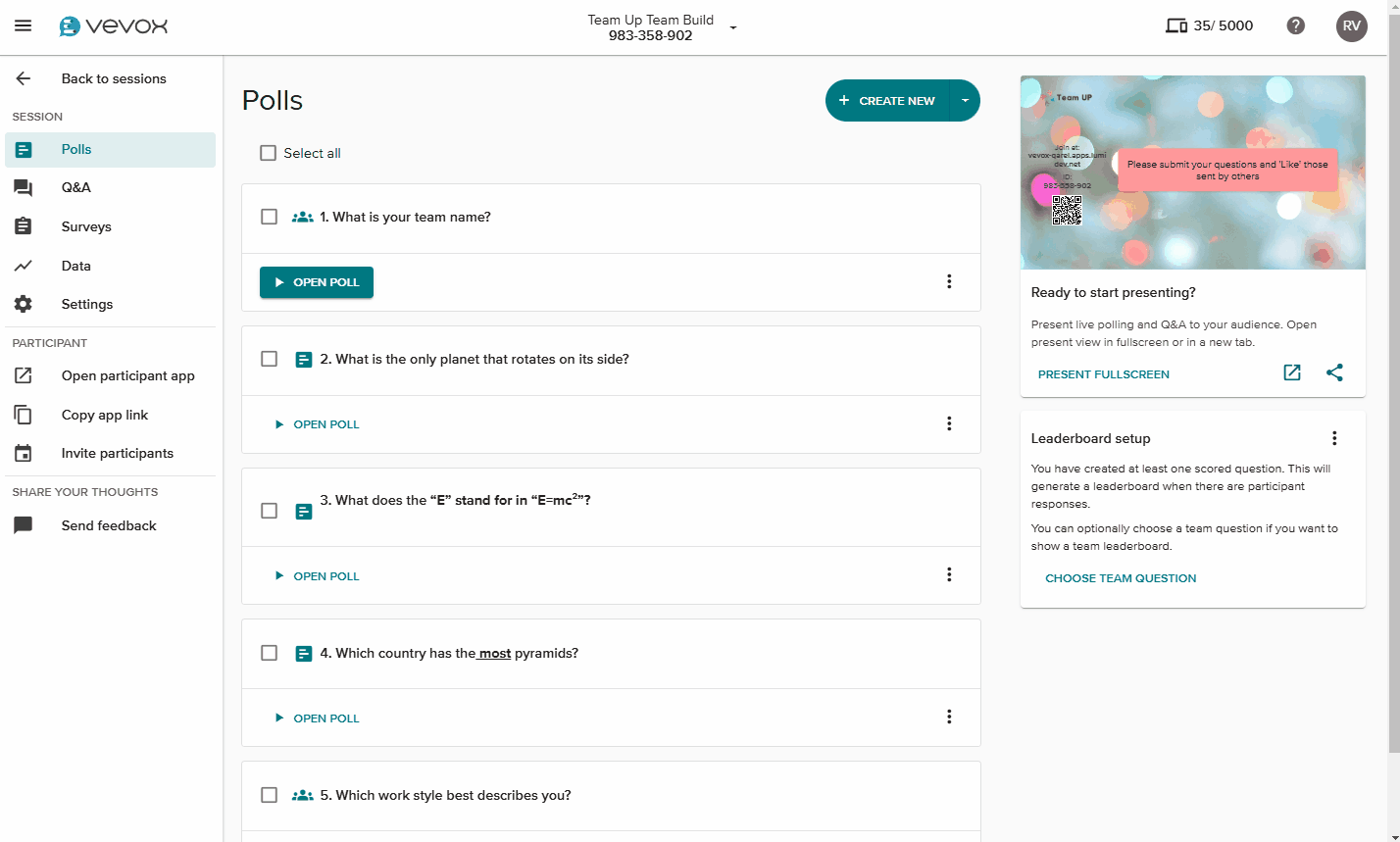Image resolution: width=1400 pixels, height=842 pixels.
Task: Click the 'Leaderboard setup' heading
Action: click(1091, 438)
